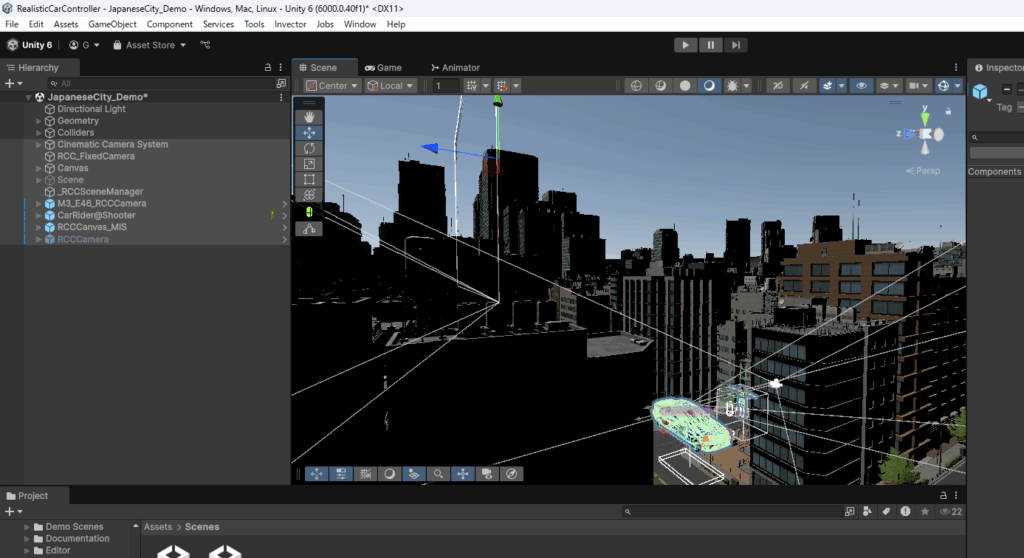
Task: Expand M3_E46_RCCCamera prefab children
Action: coord(39,204)
